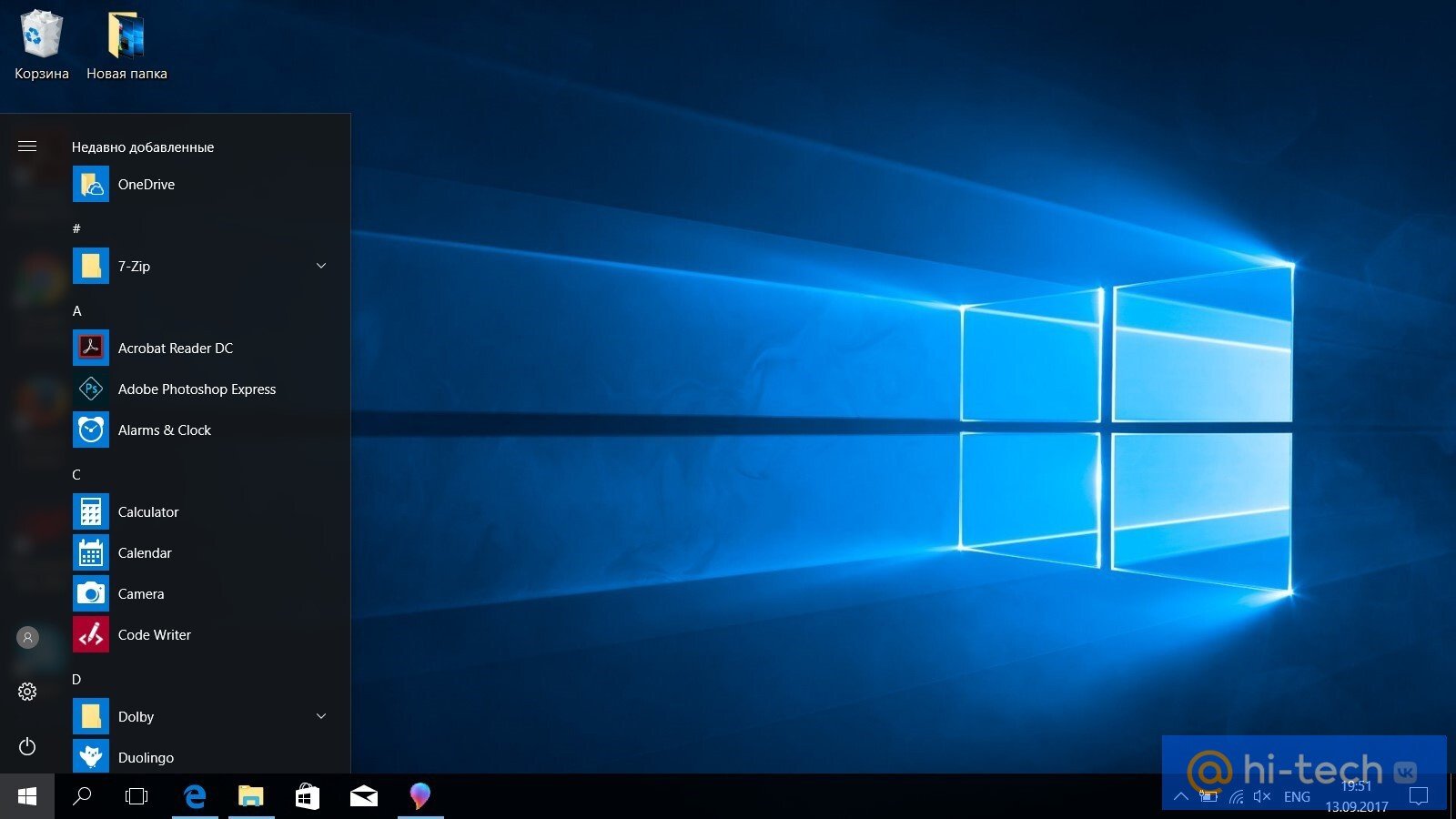1456x819 pixels.
Task: Click the D letter group header
Action: pos(76,679)
